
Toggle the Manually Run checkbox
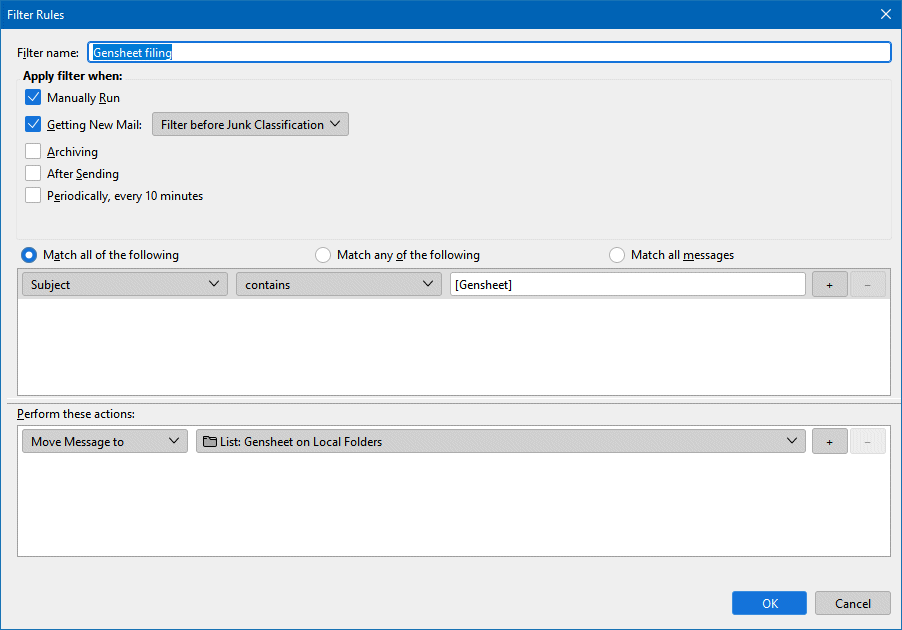point(33,97)
